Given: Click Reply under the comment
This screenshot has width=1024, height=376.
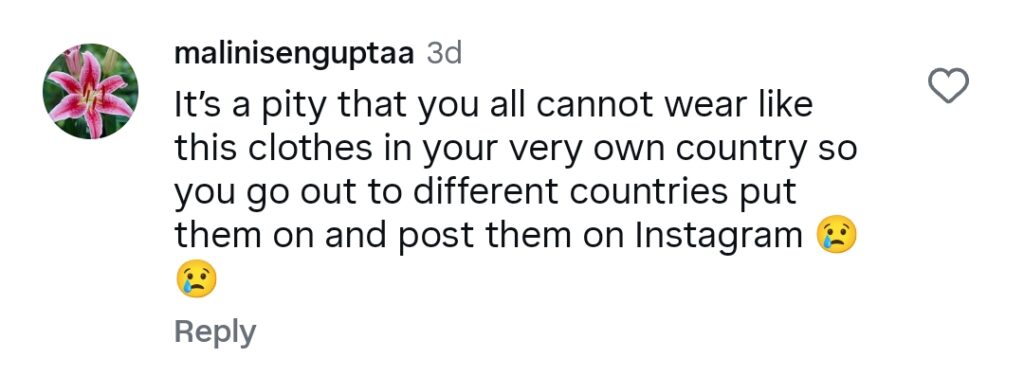Looking at the screenshot, I should click(x=215, y=332).
